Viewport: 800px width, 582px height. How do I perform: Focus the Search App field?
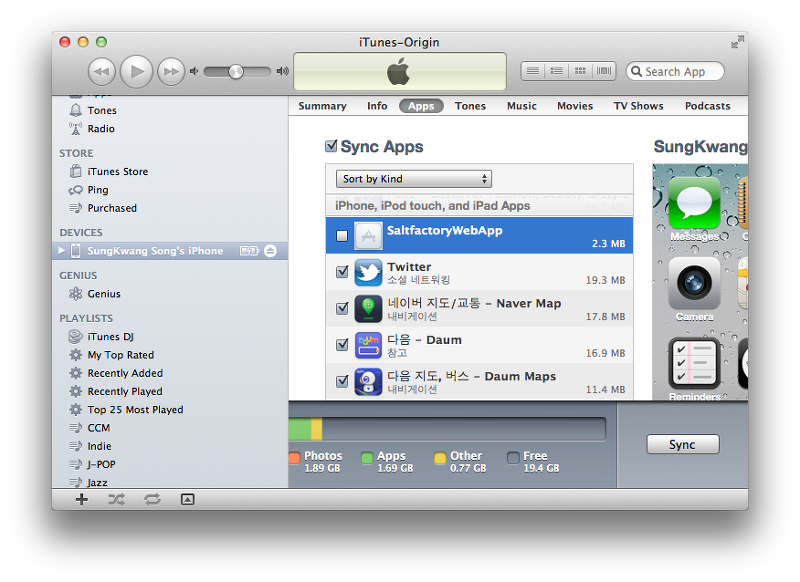click(675, 71)
